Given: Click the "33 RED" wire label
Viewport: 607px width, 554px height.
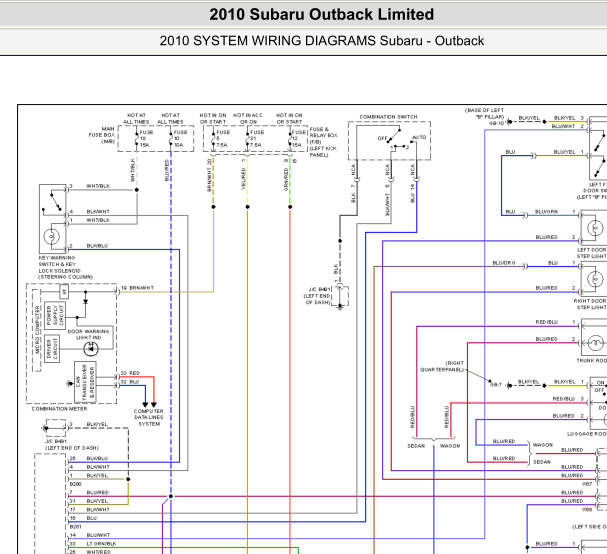Looking at the screenshot, I should [x=130, y=373].
